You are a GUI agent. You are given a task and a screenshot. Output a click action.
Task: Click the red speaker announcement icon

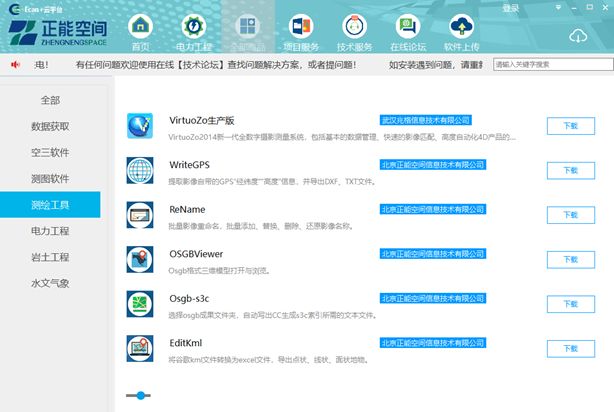[x=15, y=65]
